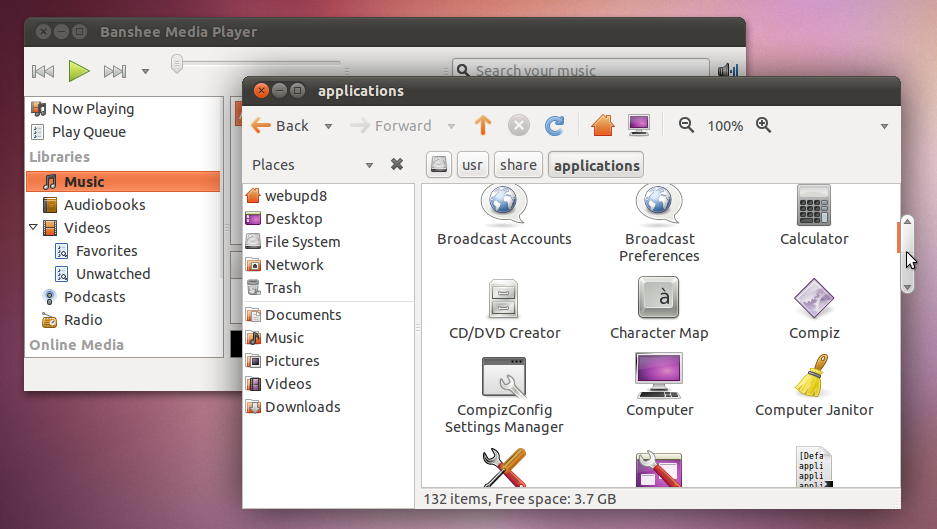Select the applications breadcrumb button
The width and height of the screenshot is (937, 529).
[596, 166]
